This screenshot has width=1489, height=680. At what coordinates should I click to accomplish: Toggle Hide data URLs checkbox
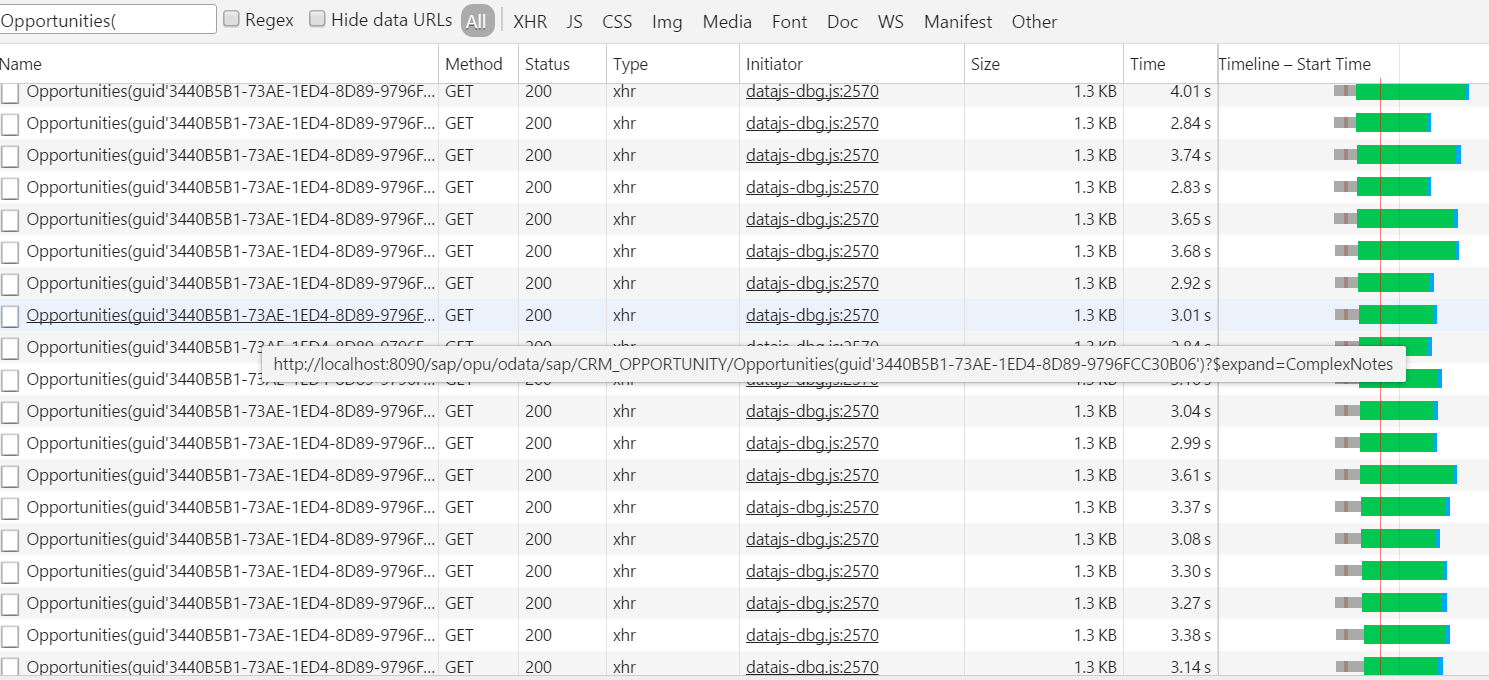[x=317, y=19]
